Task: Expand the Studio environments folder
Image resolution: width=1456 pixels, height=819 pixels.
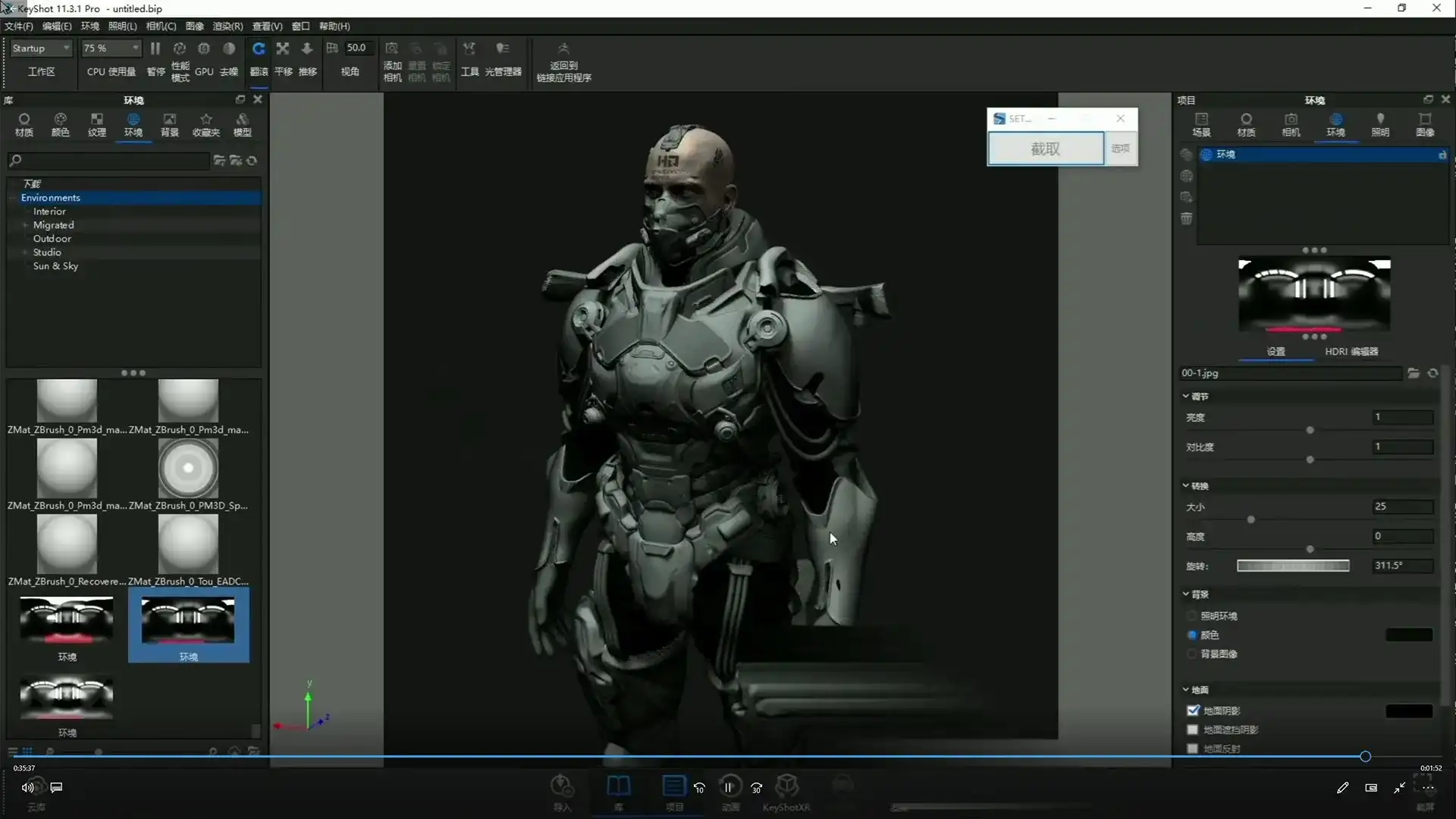Action: pyautogui.click(x=25, y=253)
